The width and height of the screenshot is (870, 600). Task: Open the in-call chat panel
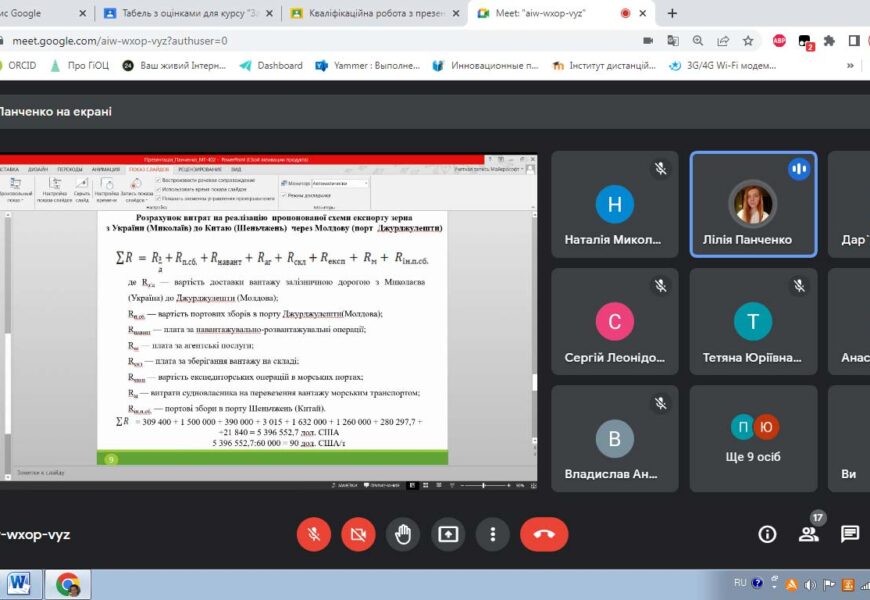click(x=849, y=534)
